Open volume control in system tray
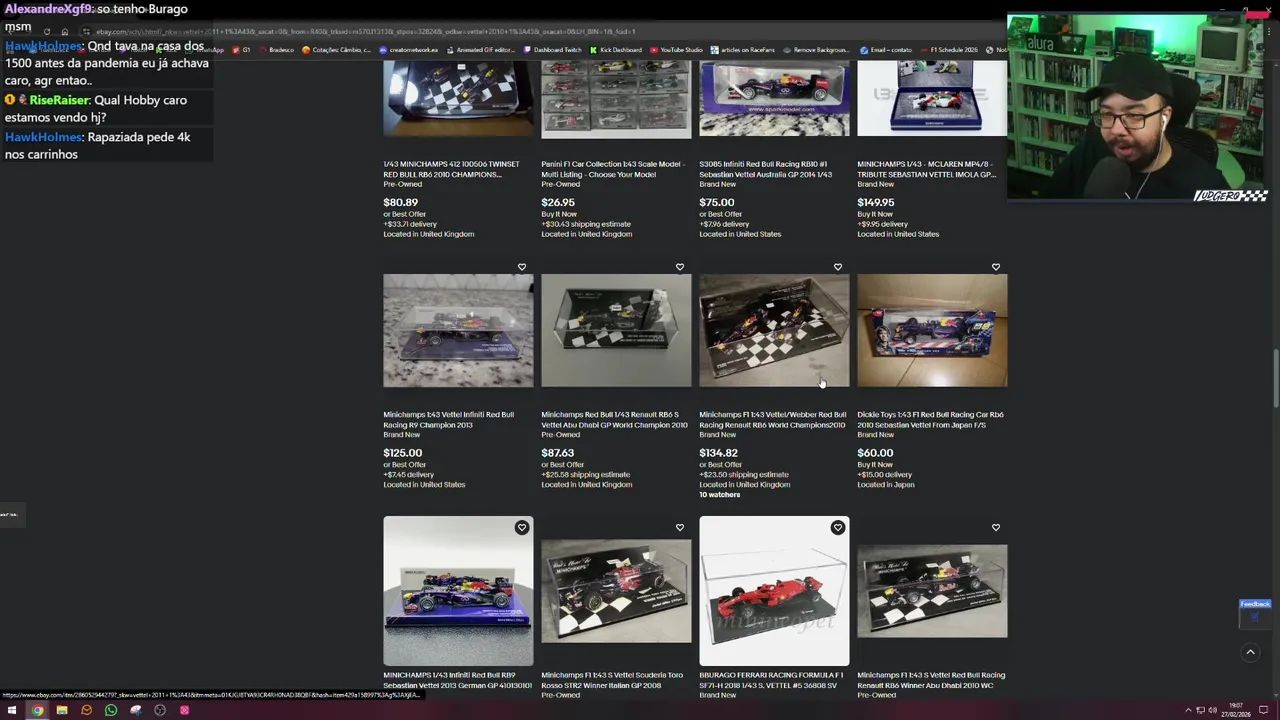Screen dimensions: 1280x720 pos(1213,710)
